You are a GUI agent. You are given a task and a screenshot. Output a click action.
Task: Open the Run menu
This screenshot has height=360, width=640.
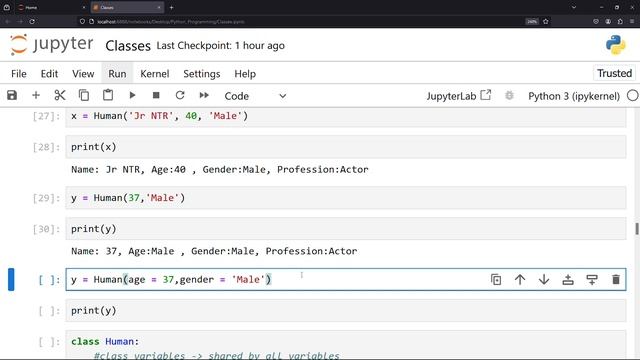click(117, 74)
